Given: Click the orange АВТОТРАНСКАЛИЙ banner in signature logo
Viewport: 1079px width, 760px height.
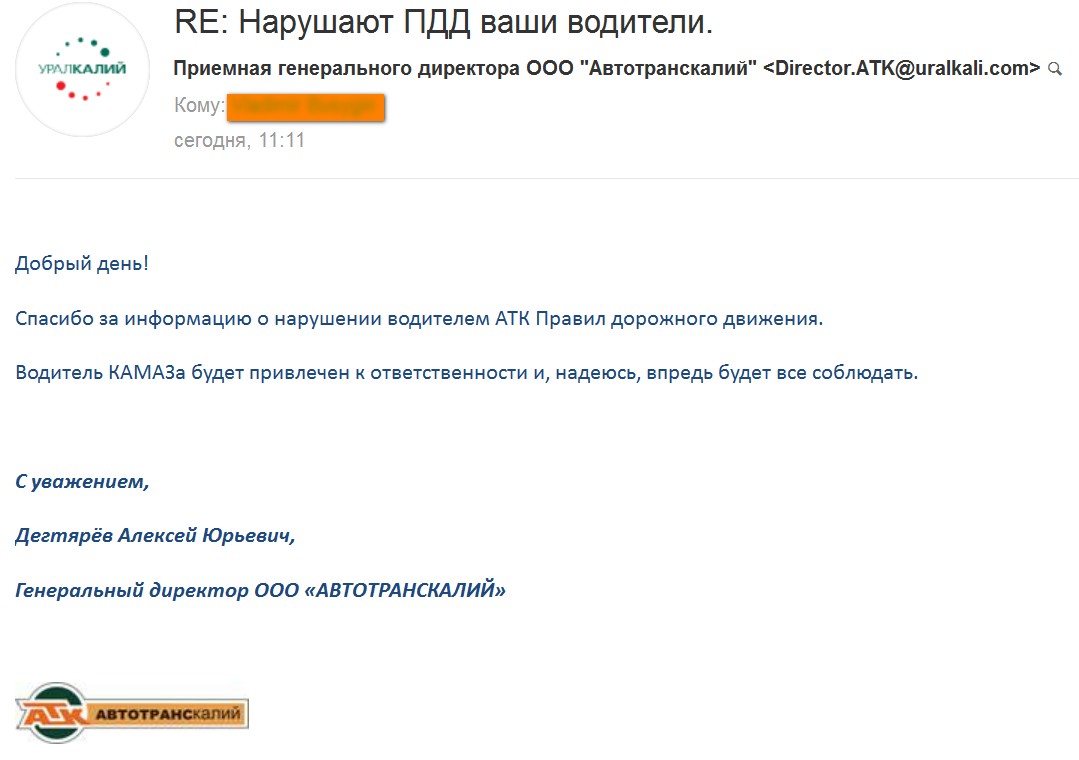Looking at the screenshot, I should coord(168,714).
